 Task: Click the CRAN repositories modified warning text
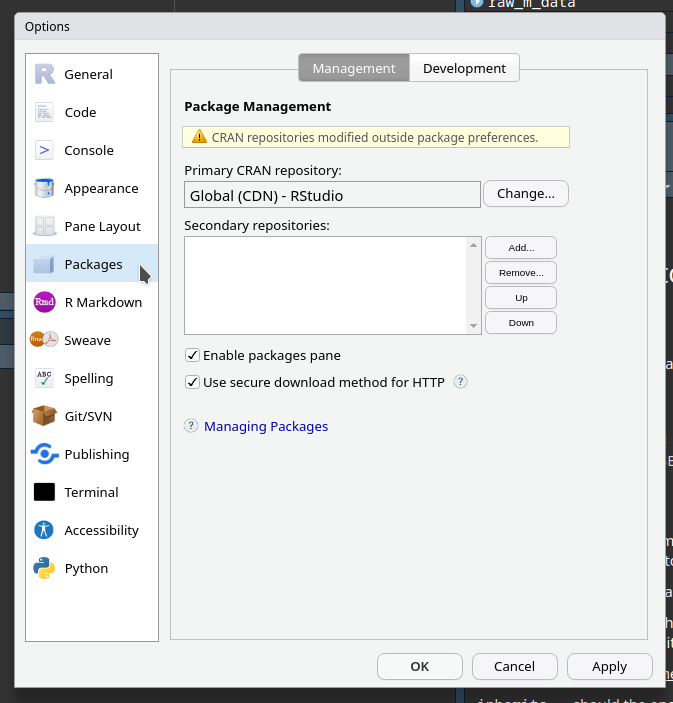[x=375, y=137]
